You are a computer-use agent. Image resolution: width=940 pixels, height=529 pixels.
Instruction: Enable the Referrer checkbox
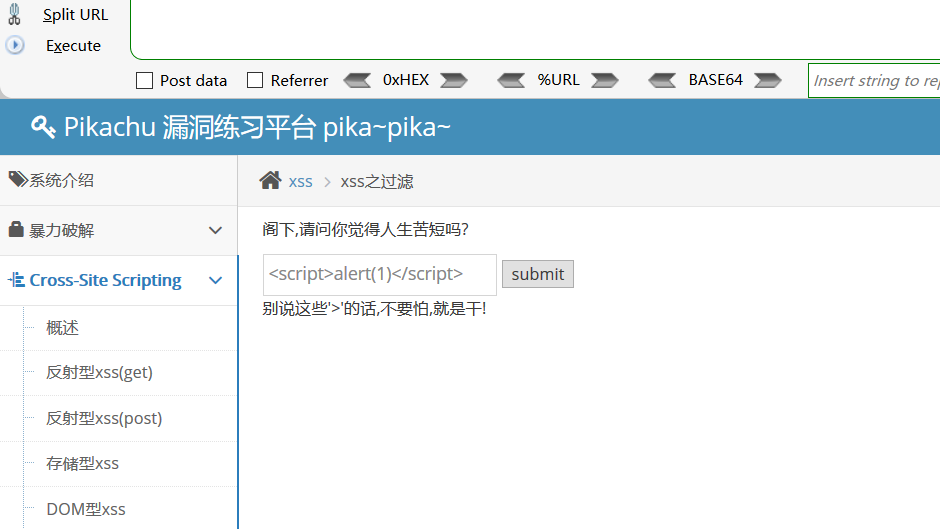(x=255, y=80)
